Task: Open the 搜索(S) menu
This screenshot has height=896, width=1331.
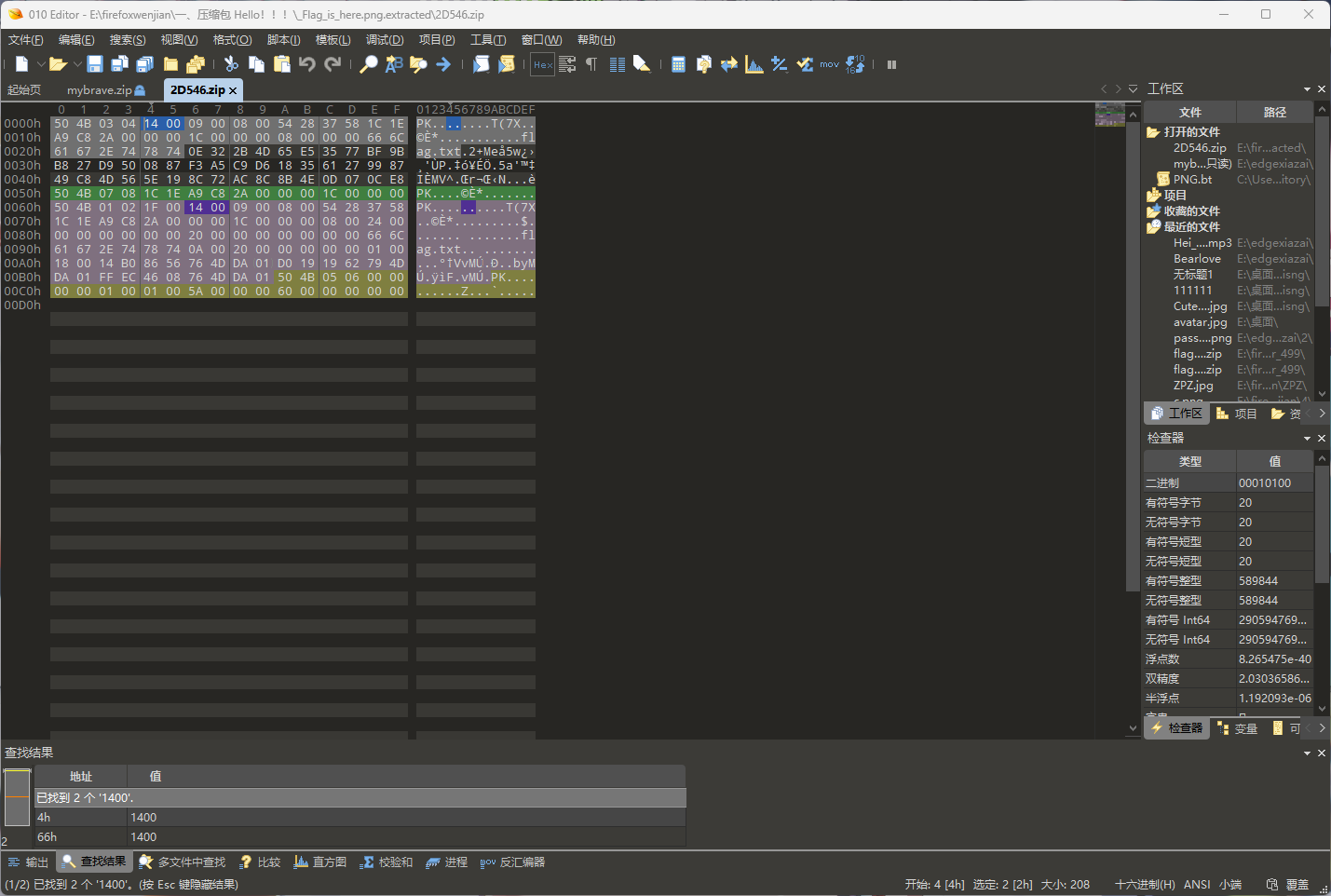Action: (128, 40)
